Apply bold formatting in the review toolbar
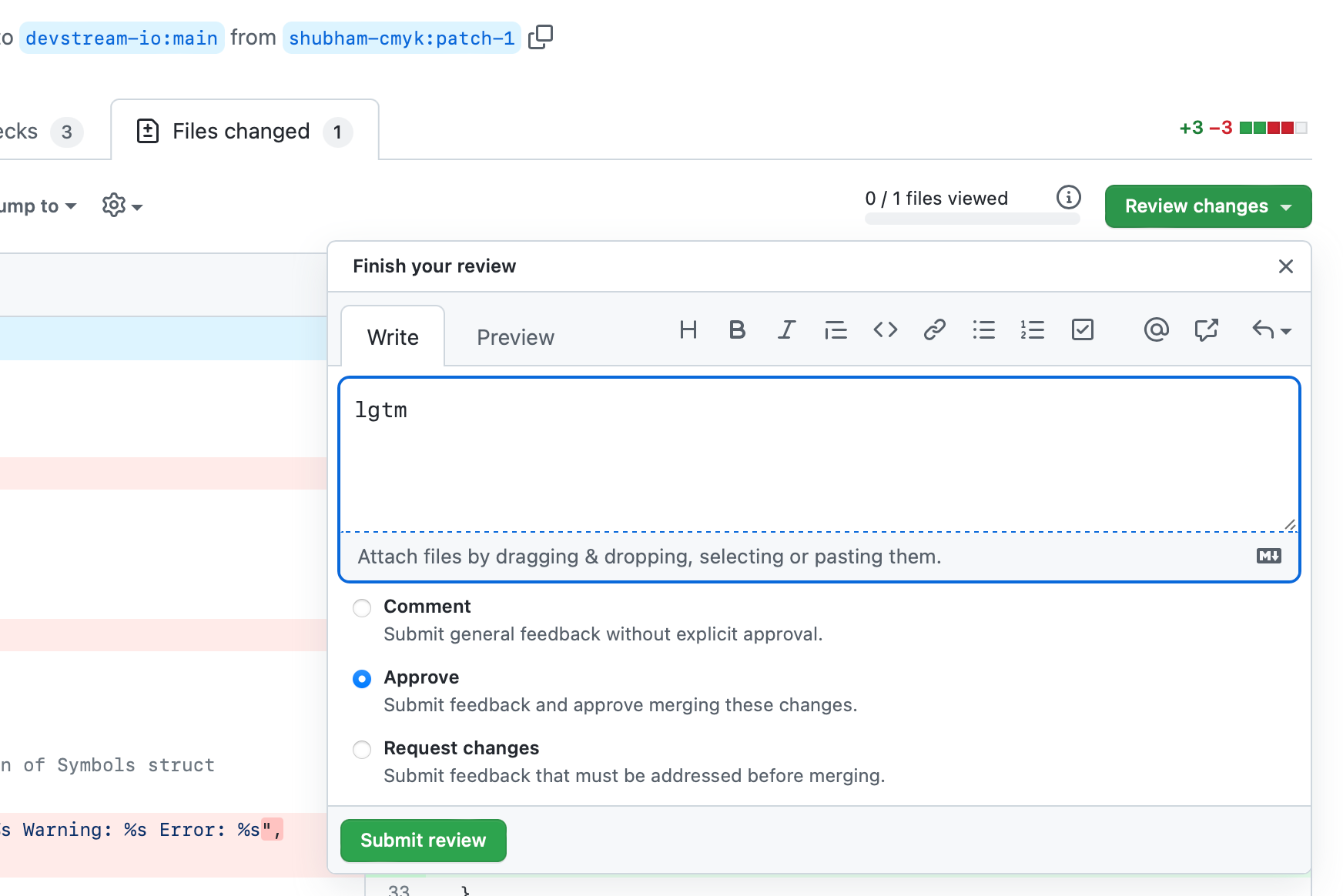The height and width of the screenshot is (896, 1343). [737, 330]
